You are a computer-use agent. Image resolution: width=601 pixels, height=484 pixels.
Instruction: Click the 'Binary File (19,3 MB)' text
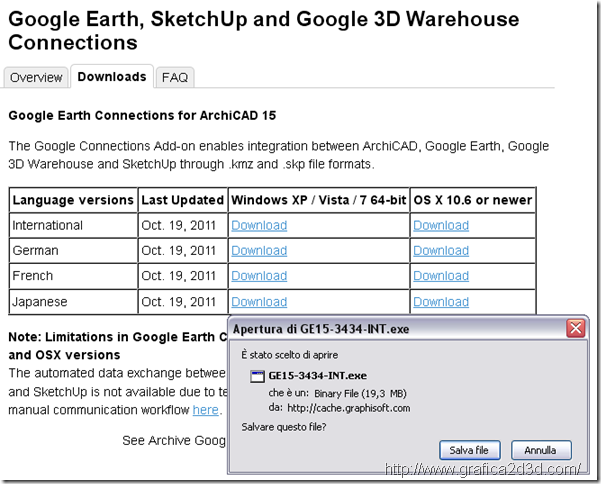click(x=360, y=394)
